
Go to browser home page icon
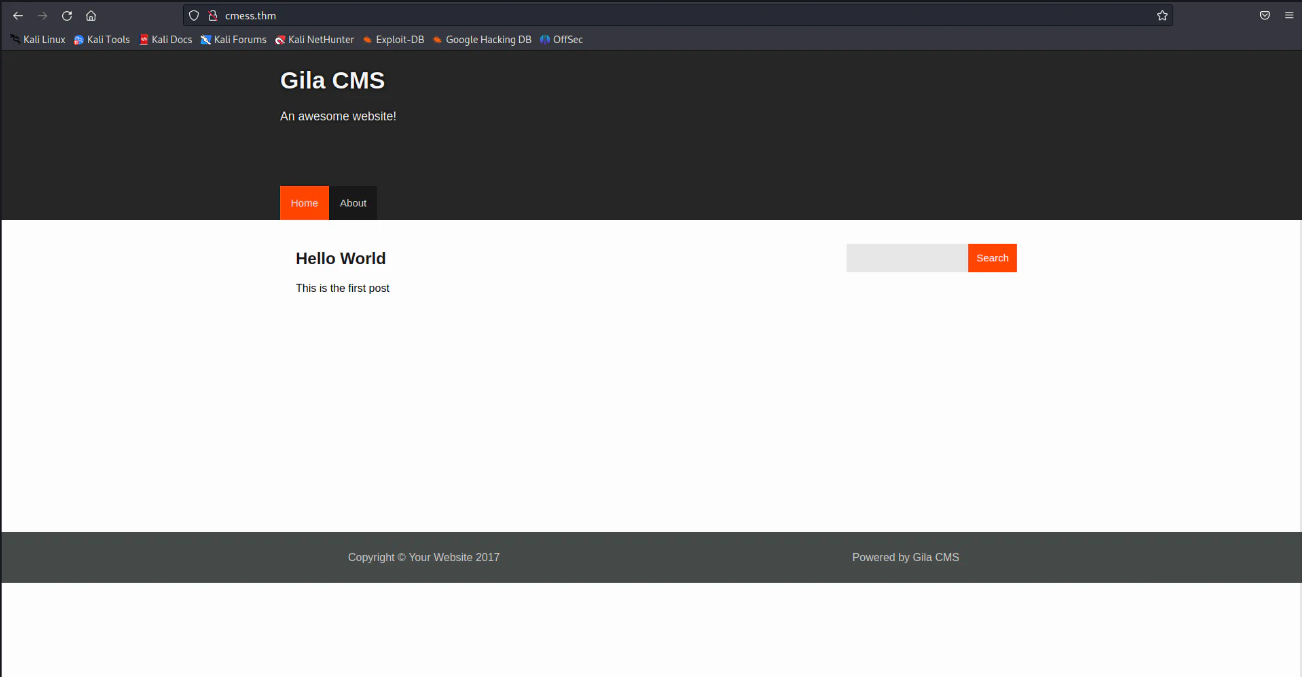click(91, 16)
